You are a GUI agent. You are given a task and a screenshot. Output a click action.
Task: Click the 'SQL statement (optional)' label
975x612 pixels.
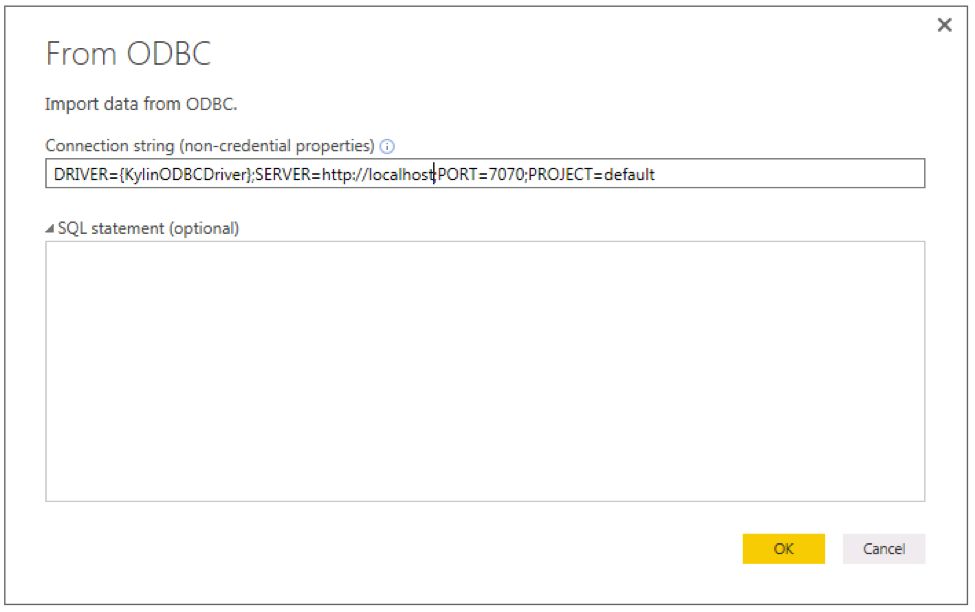pos(148,228)
